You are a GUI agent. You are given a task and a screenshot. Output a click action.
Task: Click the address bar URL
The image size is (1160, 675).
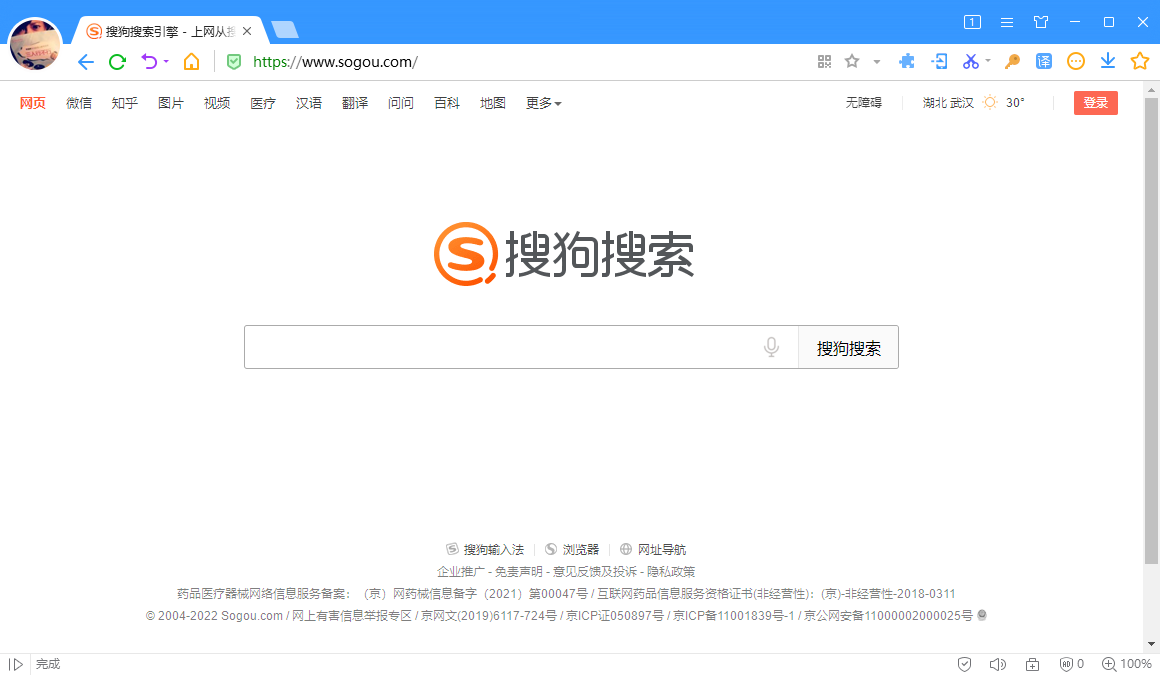click(x=335, y=62)
